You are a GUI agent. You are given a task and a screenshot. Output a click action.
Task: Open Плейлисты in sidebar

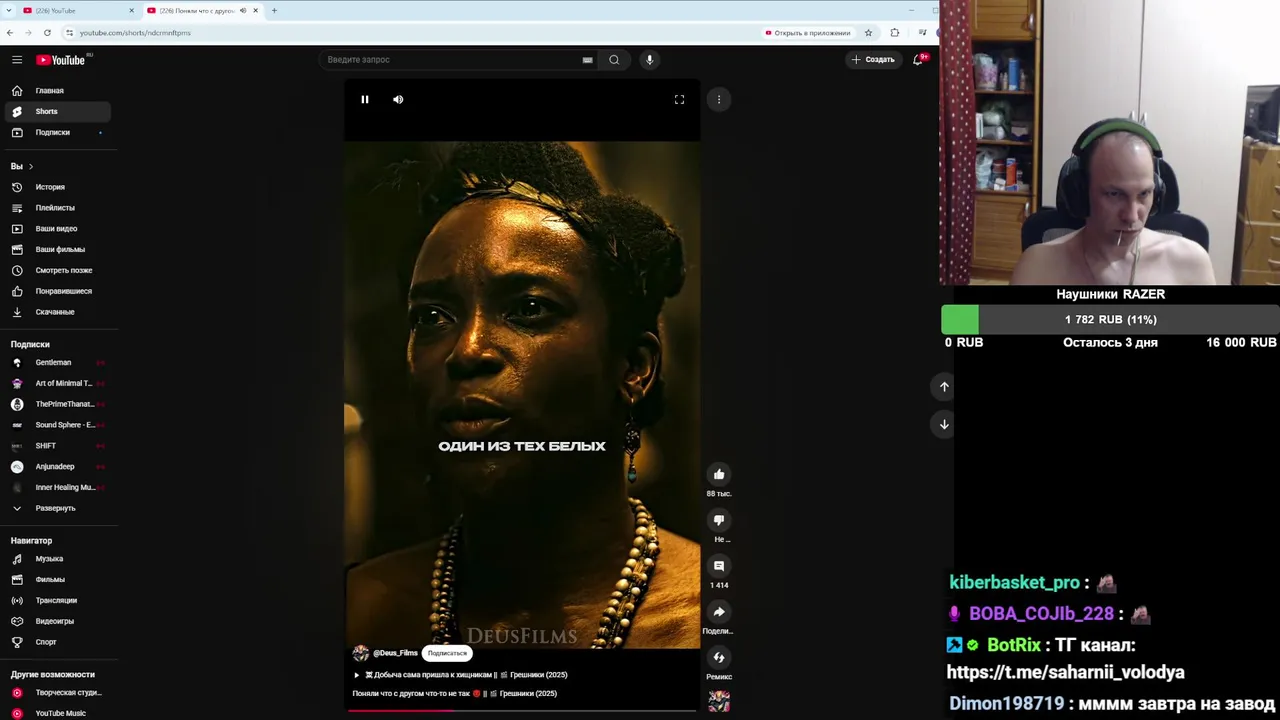point(57,208)
